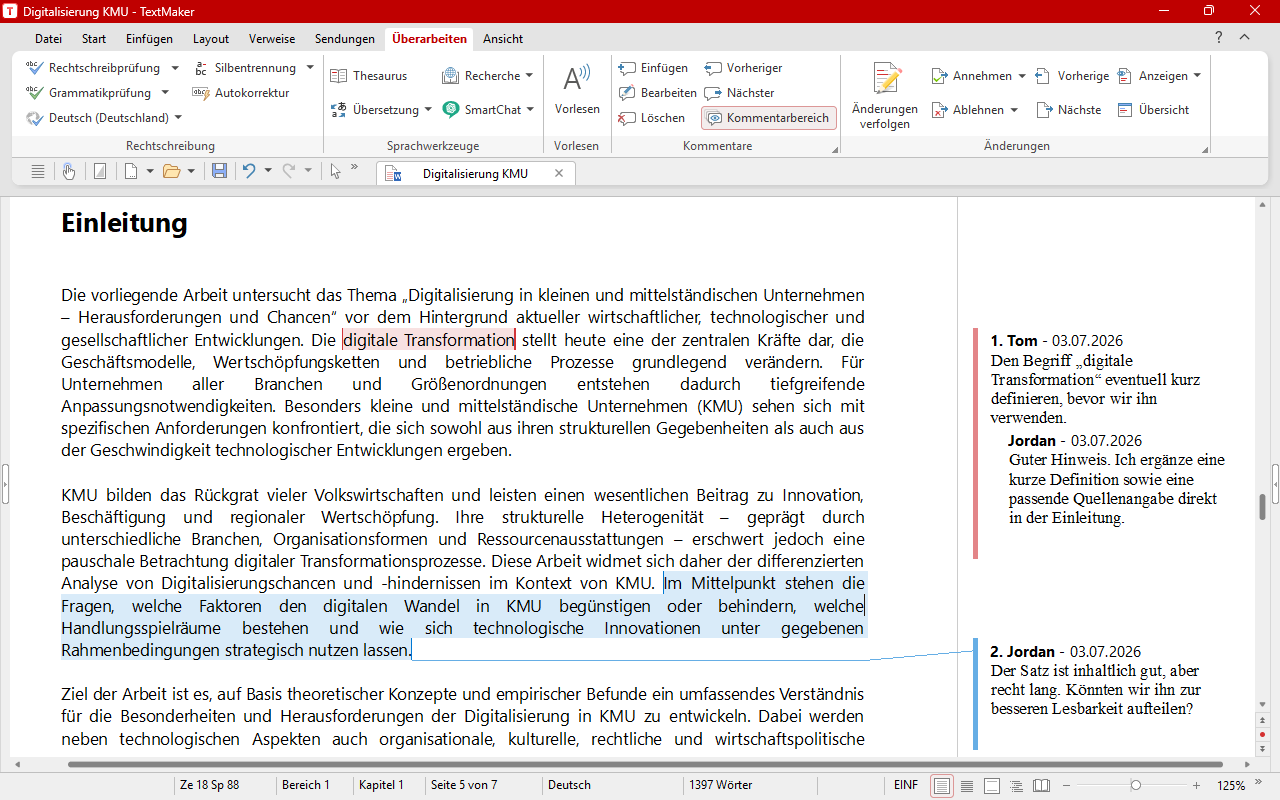This screenshot has height=800, width=1280.
Task: Click the open folder icon
Action: point(171,171)
